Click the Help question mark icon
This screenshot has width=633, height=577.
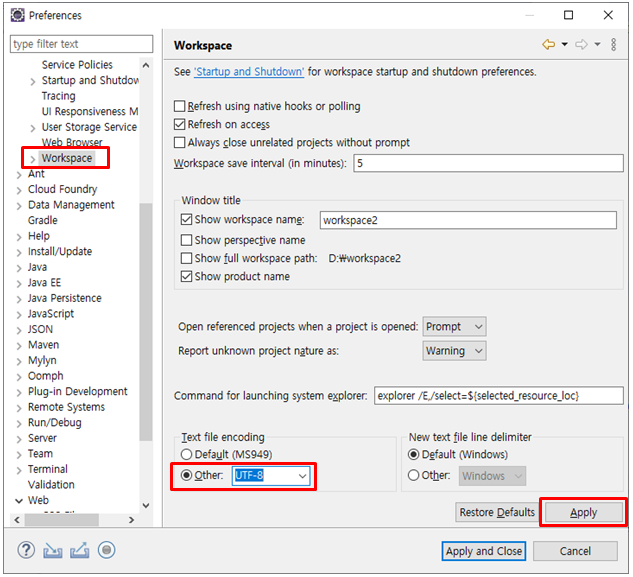click(x=26, y=550)
